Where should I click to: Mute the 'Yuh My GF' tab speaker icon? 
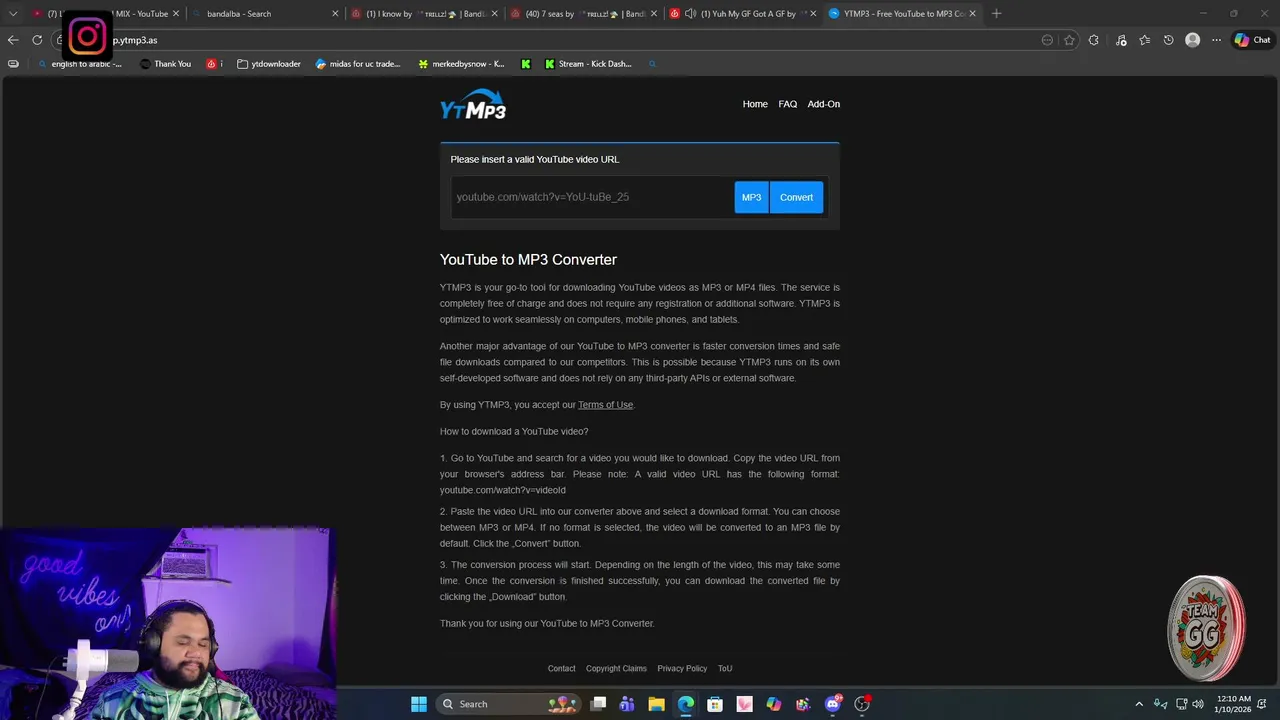(690, 14)
